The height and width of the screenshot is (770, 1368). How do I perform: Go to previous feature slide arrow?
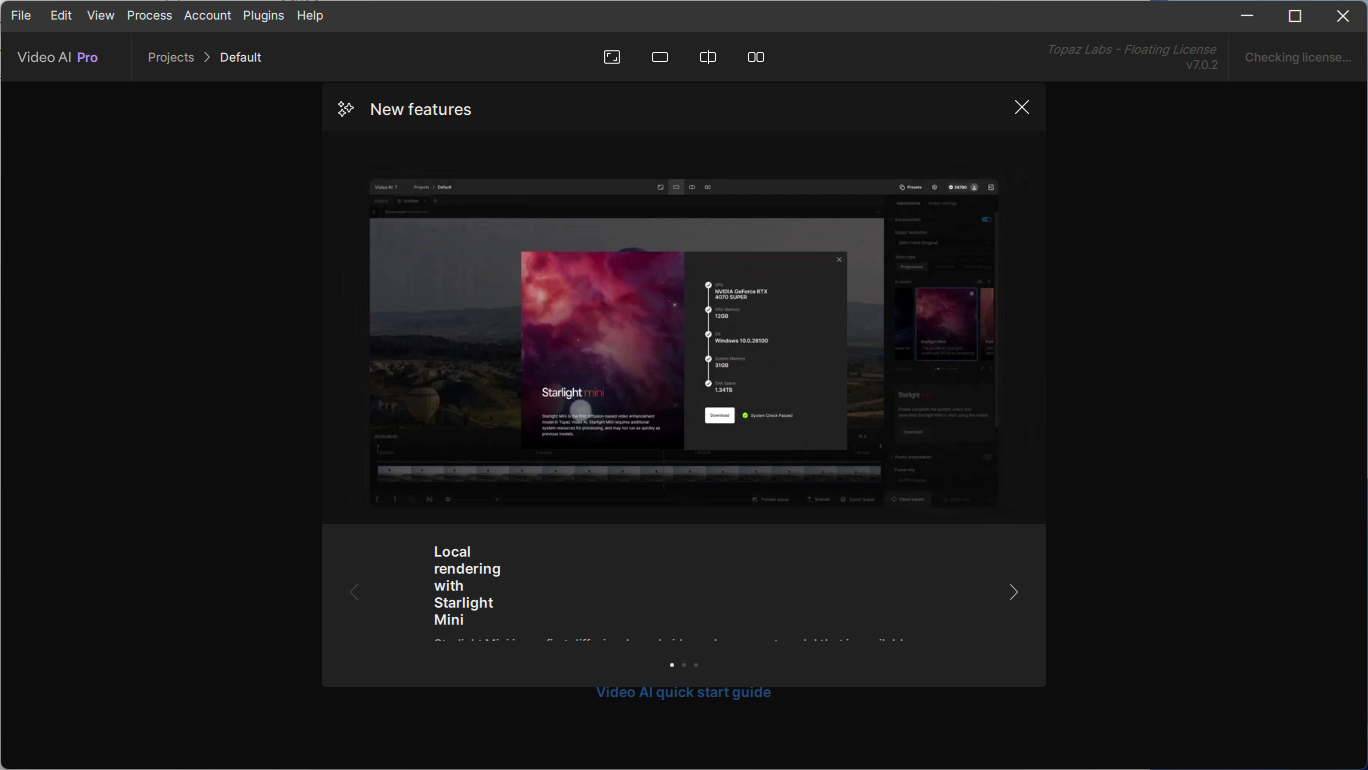354,592
